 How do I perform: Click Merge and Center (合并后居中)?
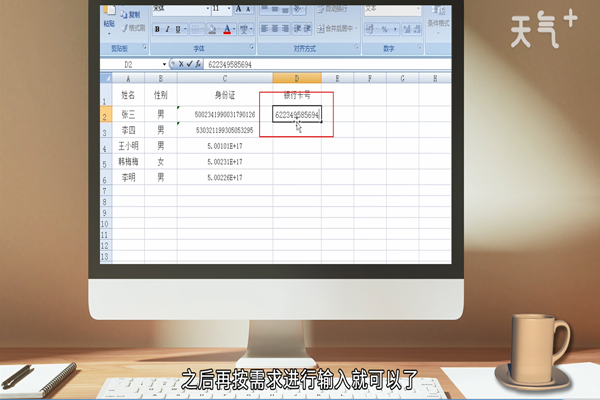click(335, 29)
